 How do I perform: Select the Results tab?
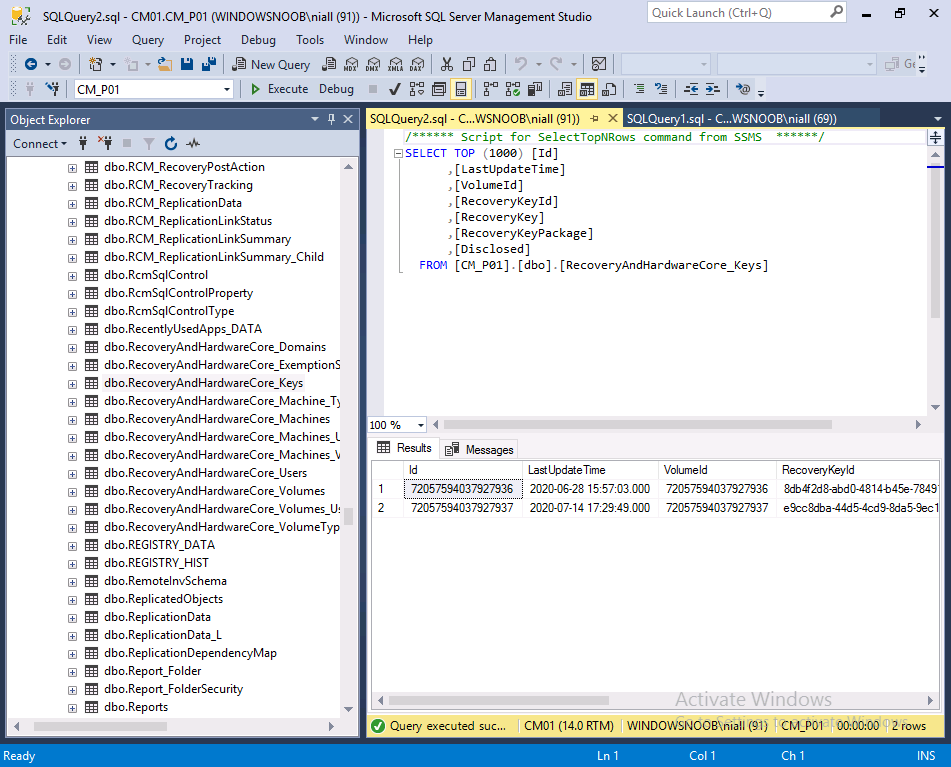click(x=405, y=448)
